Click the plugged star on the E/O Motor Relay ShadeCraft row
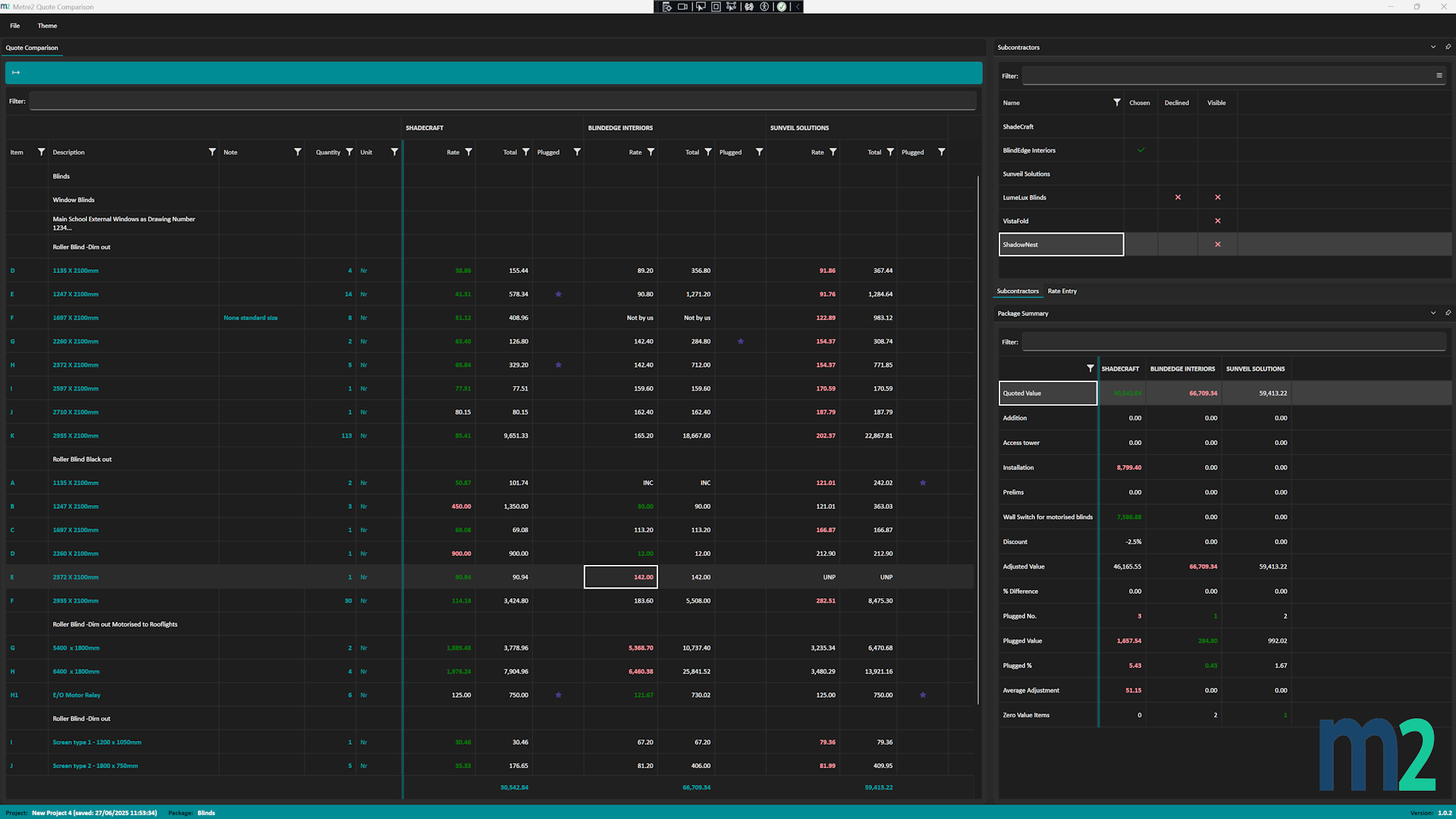This screenshot has width=1456, height=819. point(558,695)
